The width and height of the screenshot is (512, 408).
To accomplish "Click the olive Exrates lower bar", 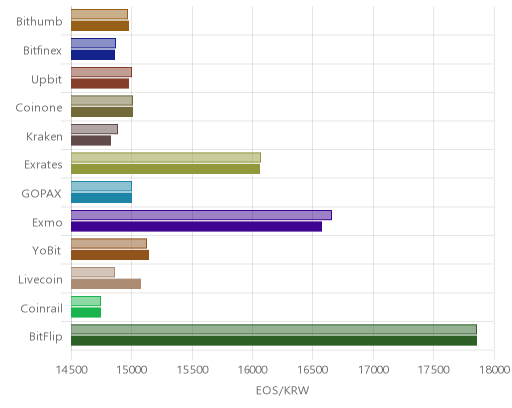I will point(165,169).
